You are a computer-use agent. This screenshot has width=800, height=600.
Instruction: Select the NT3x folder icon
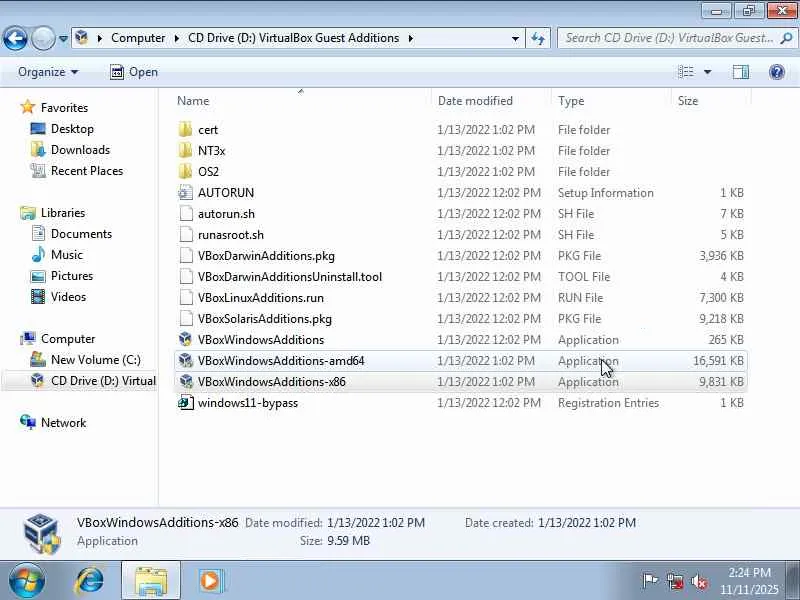point(186,151)
